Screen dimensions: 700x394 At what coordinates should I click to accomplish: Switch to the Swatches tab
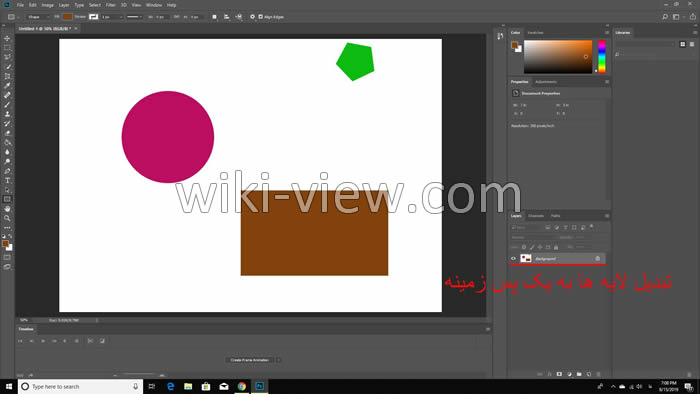535,33
